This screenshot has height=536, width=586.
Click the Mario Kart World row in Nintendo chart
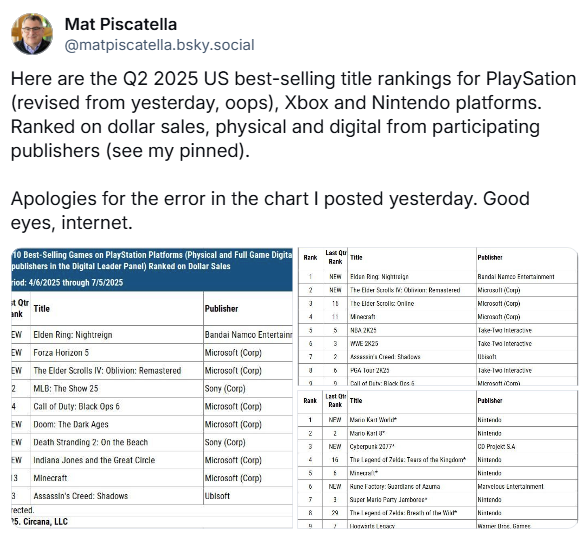438,420
